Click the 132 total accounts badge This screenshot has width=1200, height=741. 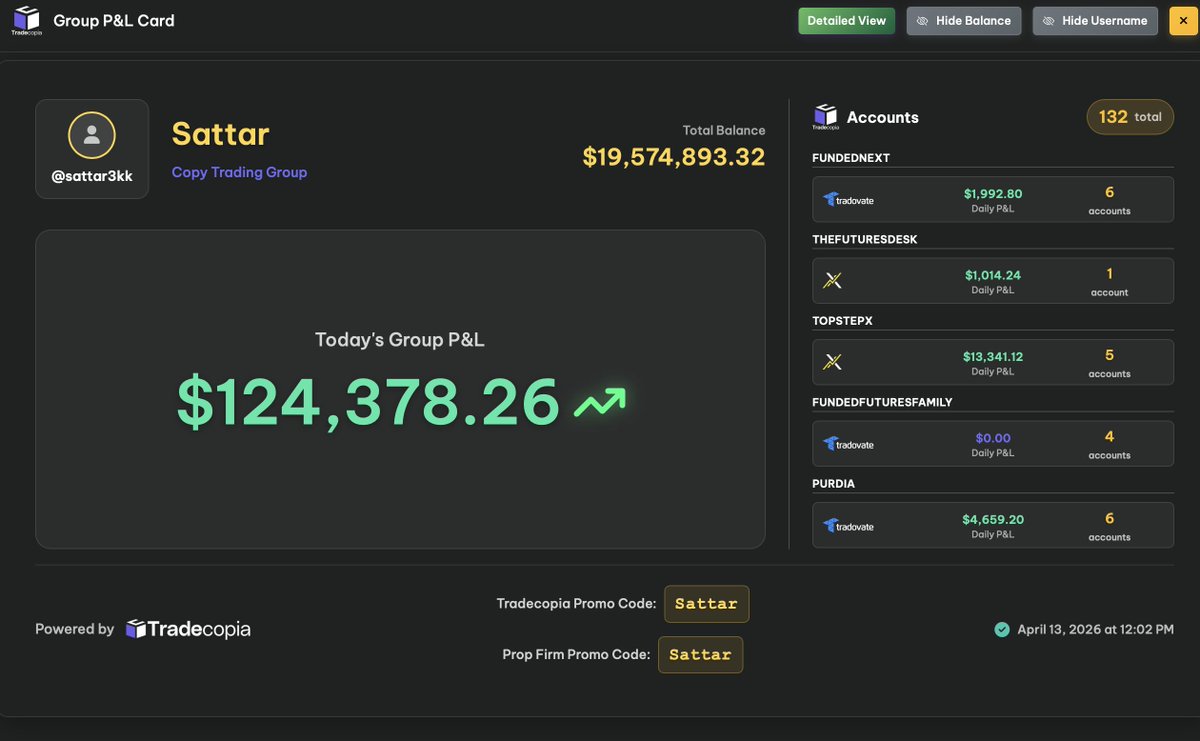tap(1130, 117)
